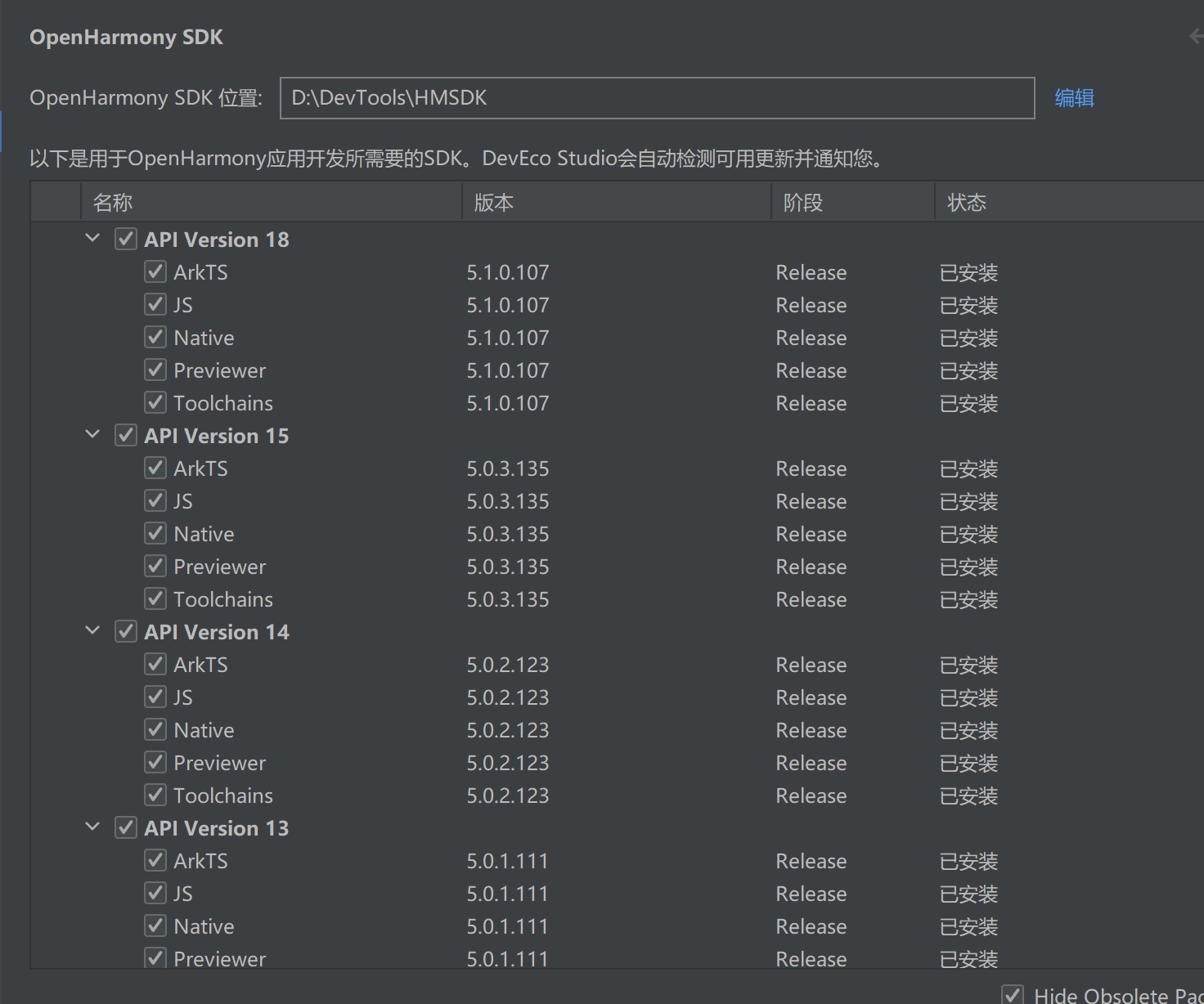Collapse the API Version 18 group
The height and width of the screenshot is (1004, 1204).
(92, 239)
